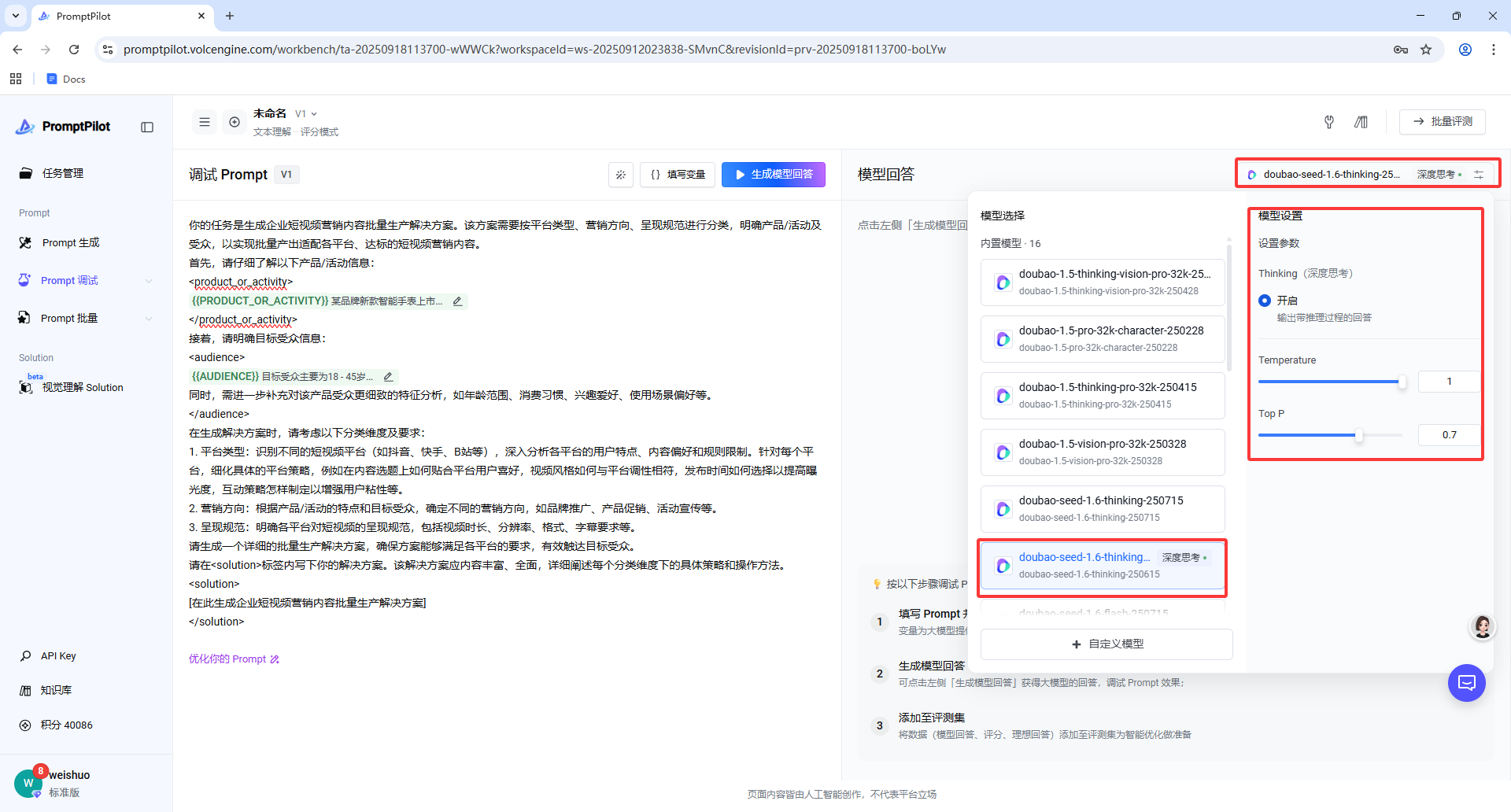Viewport: 1511px width, 812px height.
Task: Open a new browser tab
Action: click(x=230, y=16)
